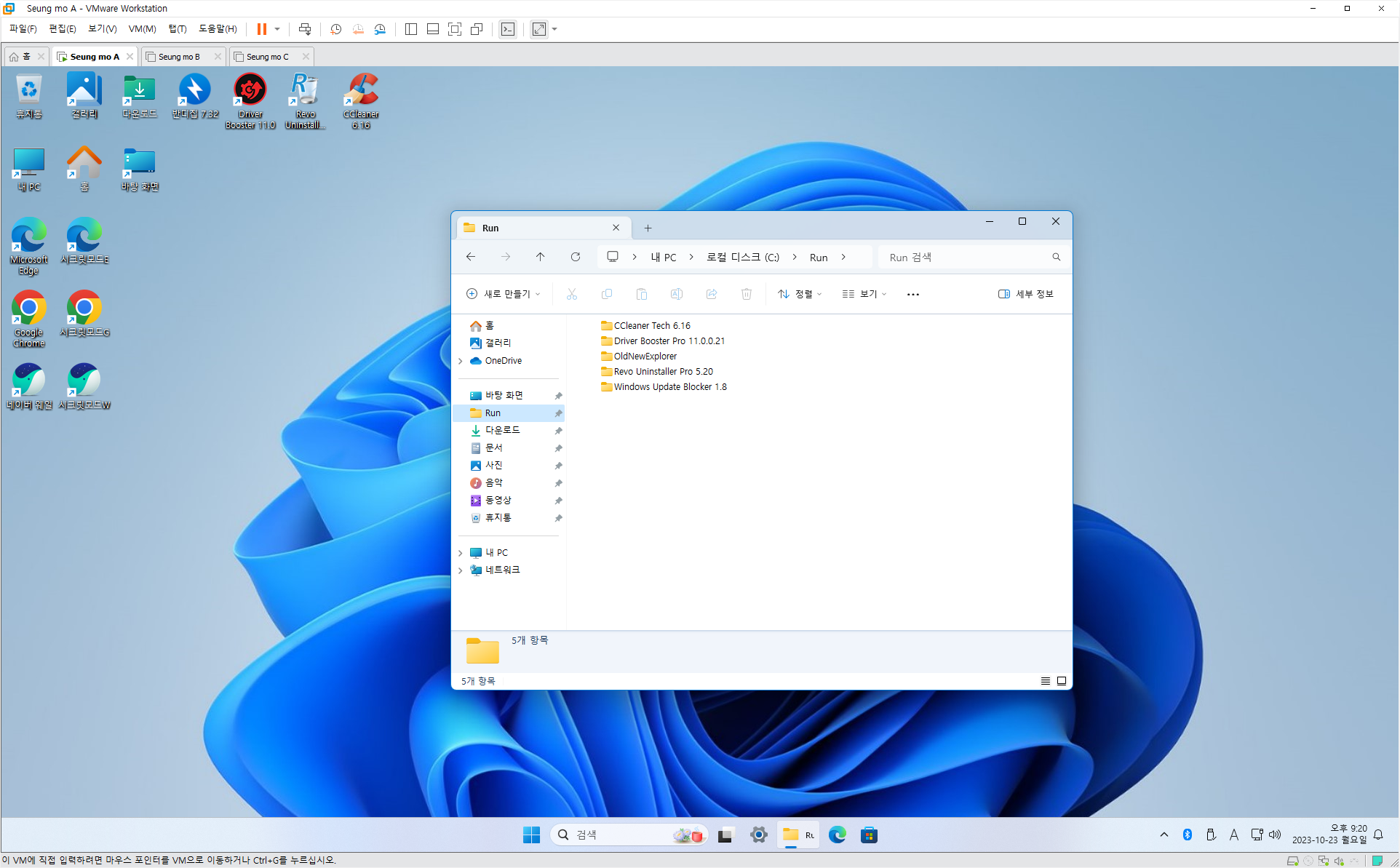Click the VMware pause VM icon
Viewport: 1400px width, 868px height.
pyautogui.click(x=261, y=29)
